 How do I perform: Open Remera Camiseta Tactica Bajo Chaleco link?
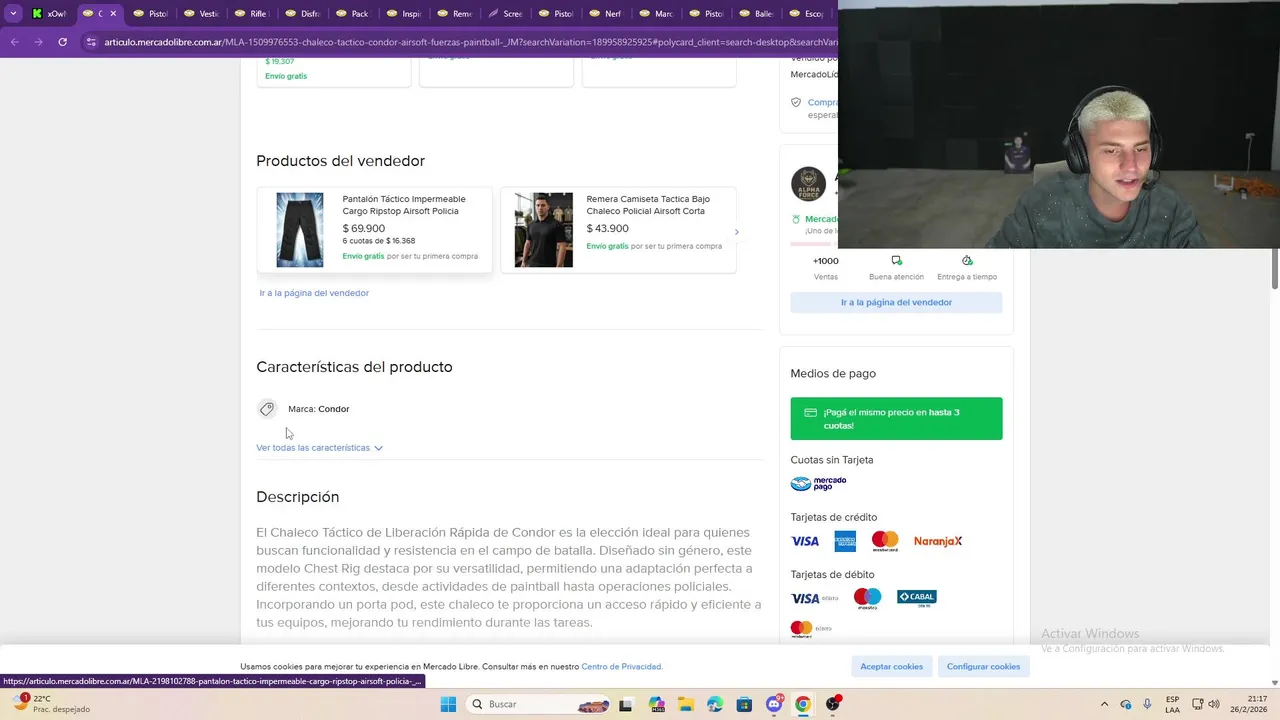[x=648, y=205]
